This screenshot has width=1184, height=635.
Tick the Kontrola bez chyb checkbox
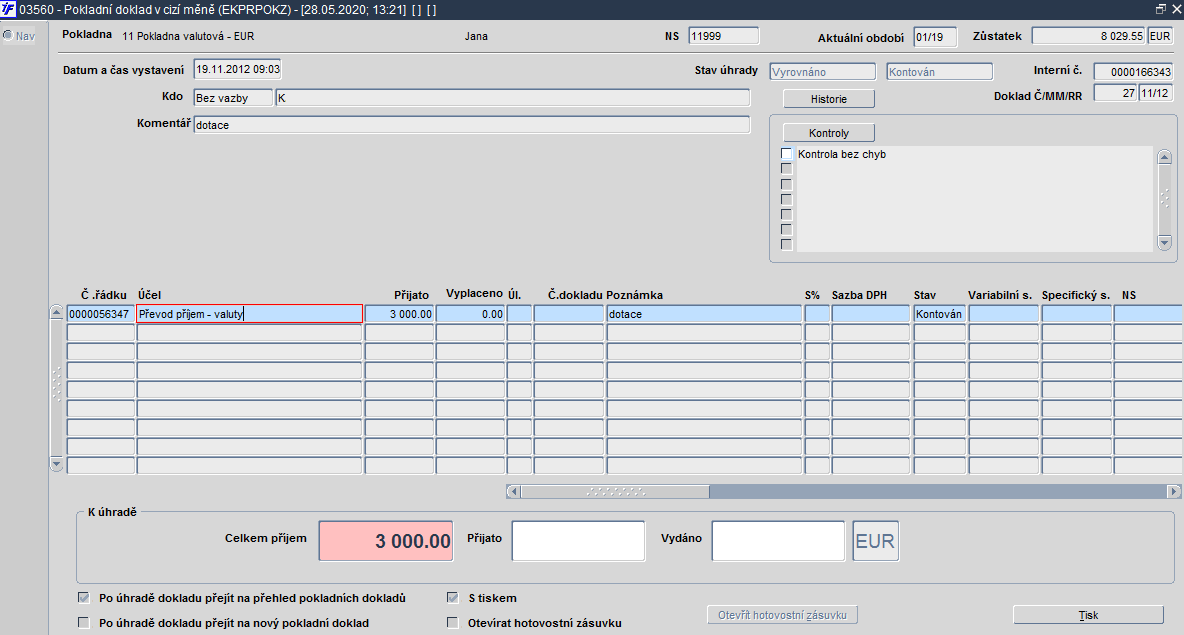(x=787, y=154)
